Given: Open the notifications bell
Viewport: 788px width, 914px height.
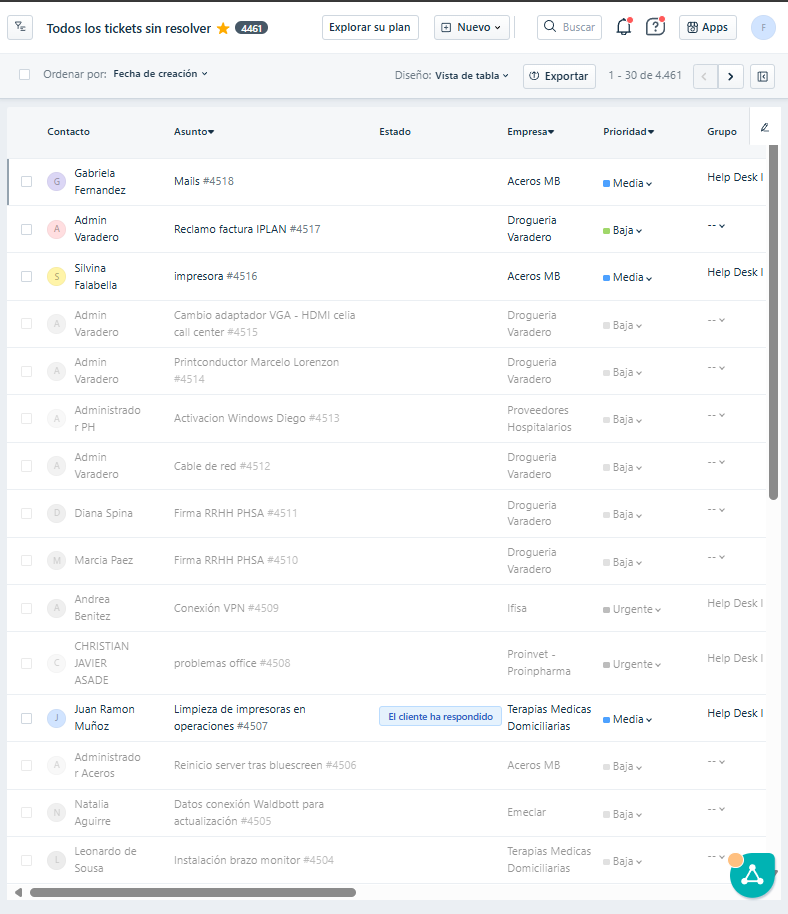Looking at the screenshot, I should [624, 27].
